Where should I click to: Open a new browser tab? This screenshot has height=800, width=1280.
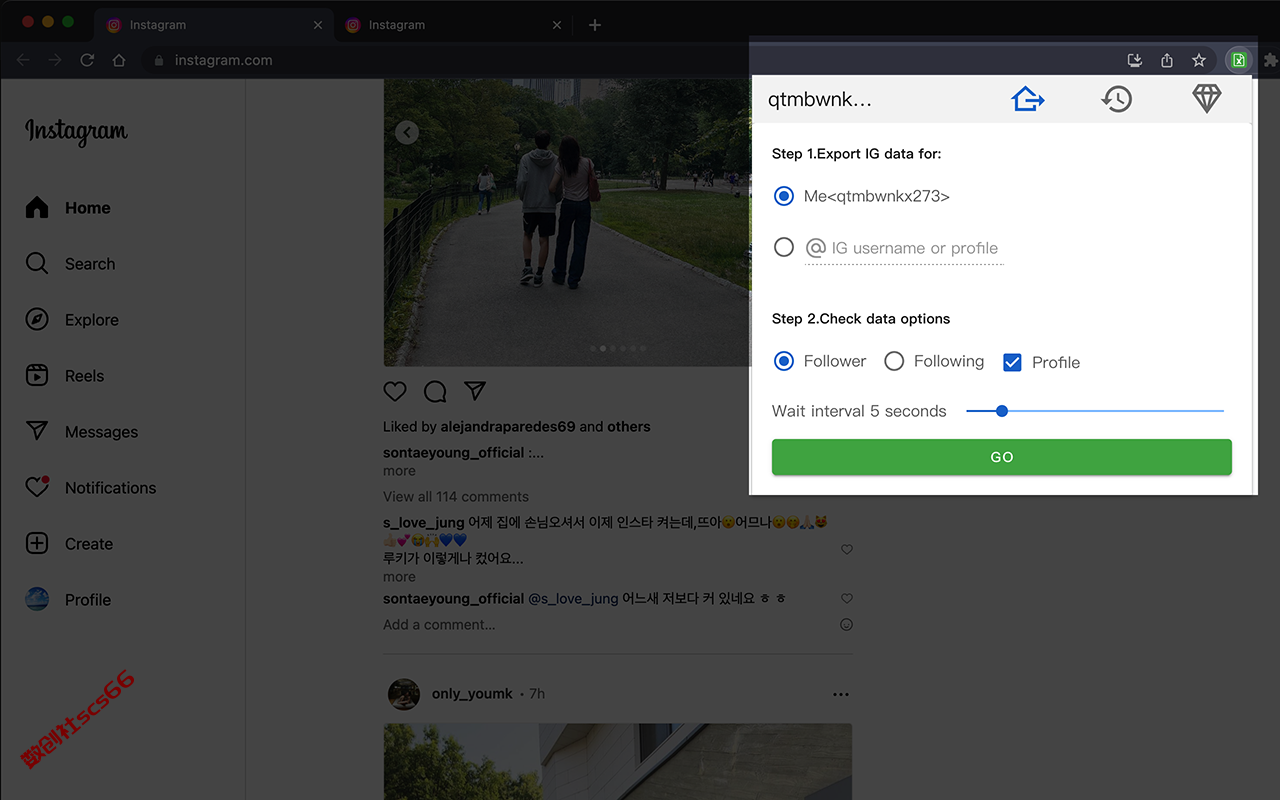click(595, 25)
